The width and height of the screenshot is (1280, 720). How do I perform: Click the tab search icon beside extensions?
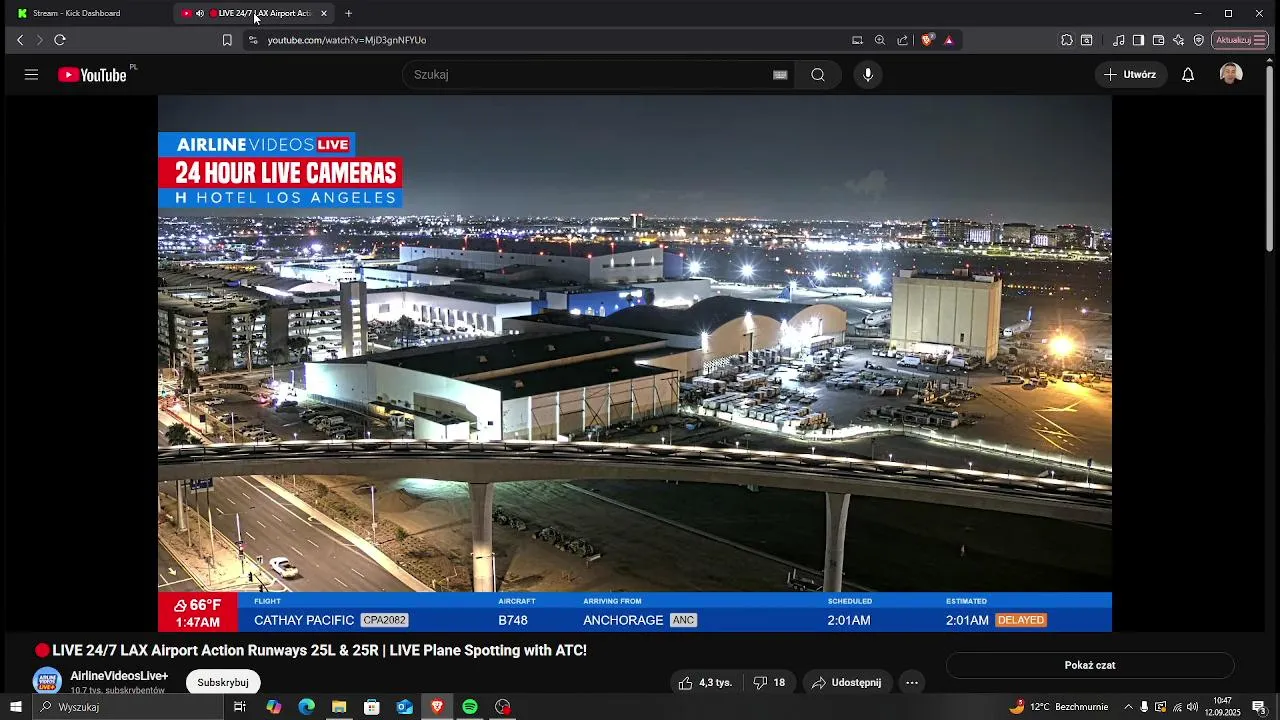pyautogui.click(x=1087, y=40)
